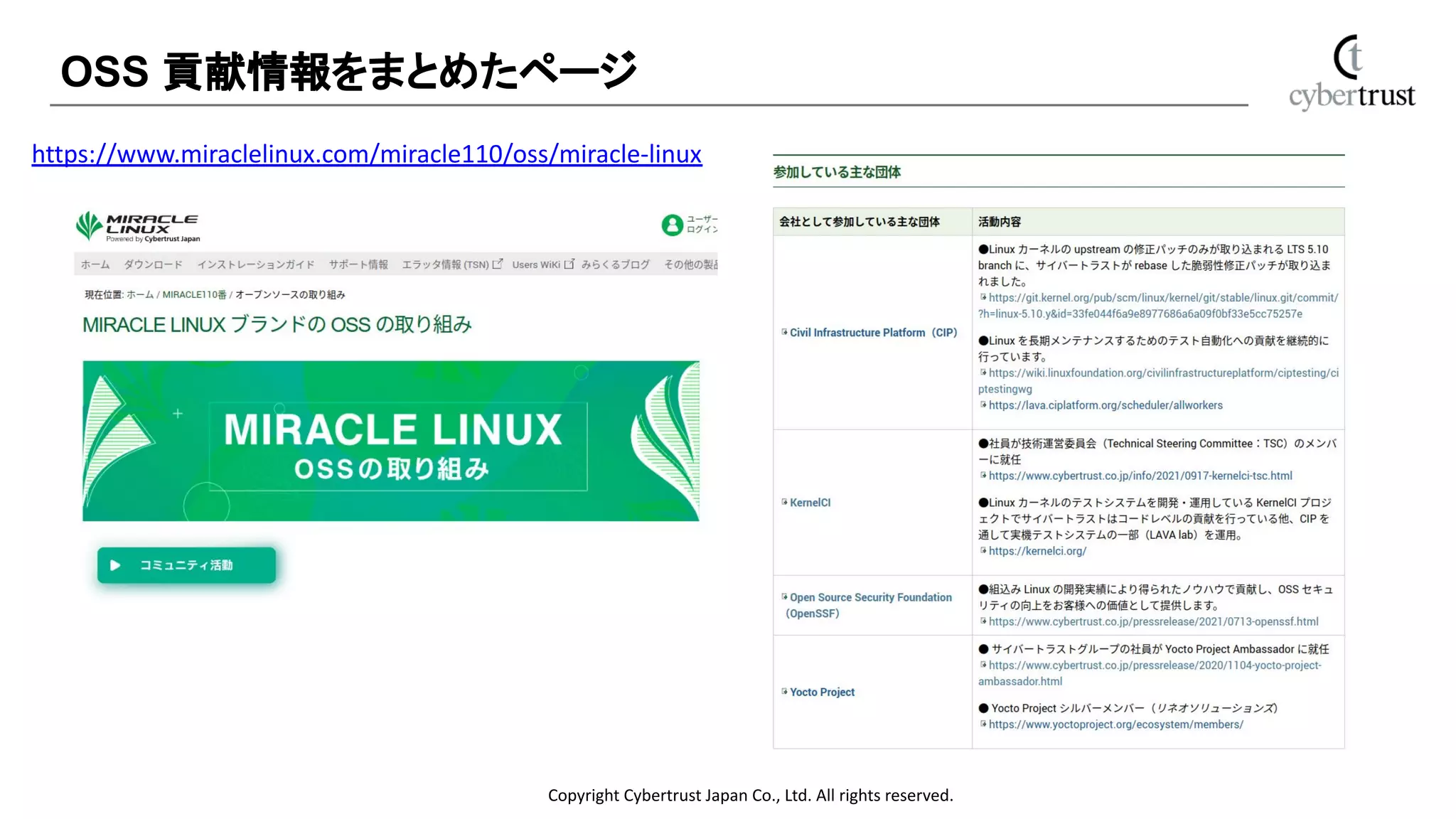Open the ホーム navigation menu item

[x=95, y=264]
